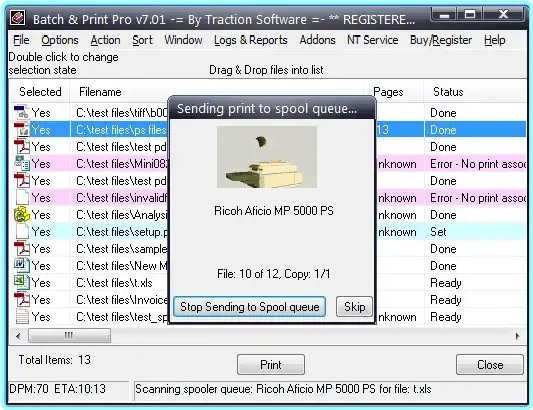Click the text file icon for test_sp row

point(22,317)
